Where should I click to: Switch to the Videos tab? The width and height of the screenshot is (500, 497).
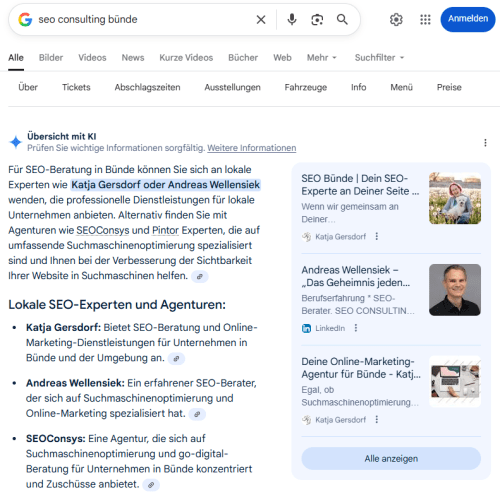pyautogui.click(x=92, y=58)
